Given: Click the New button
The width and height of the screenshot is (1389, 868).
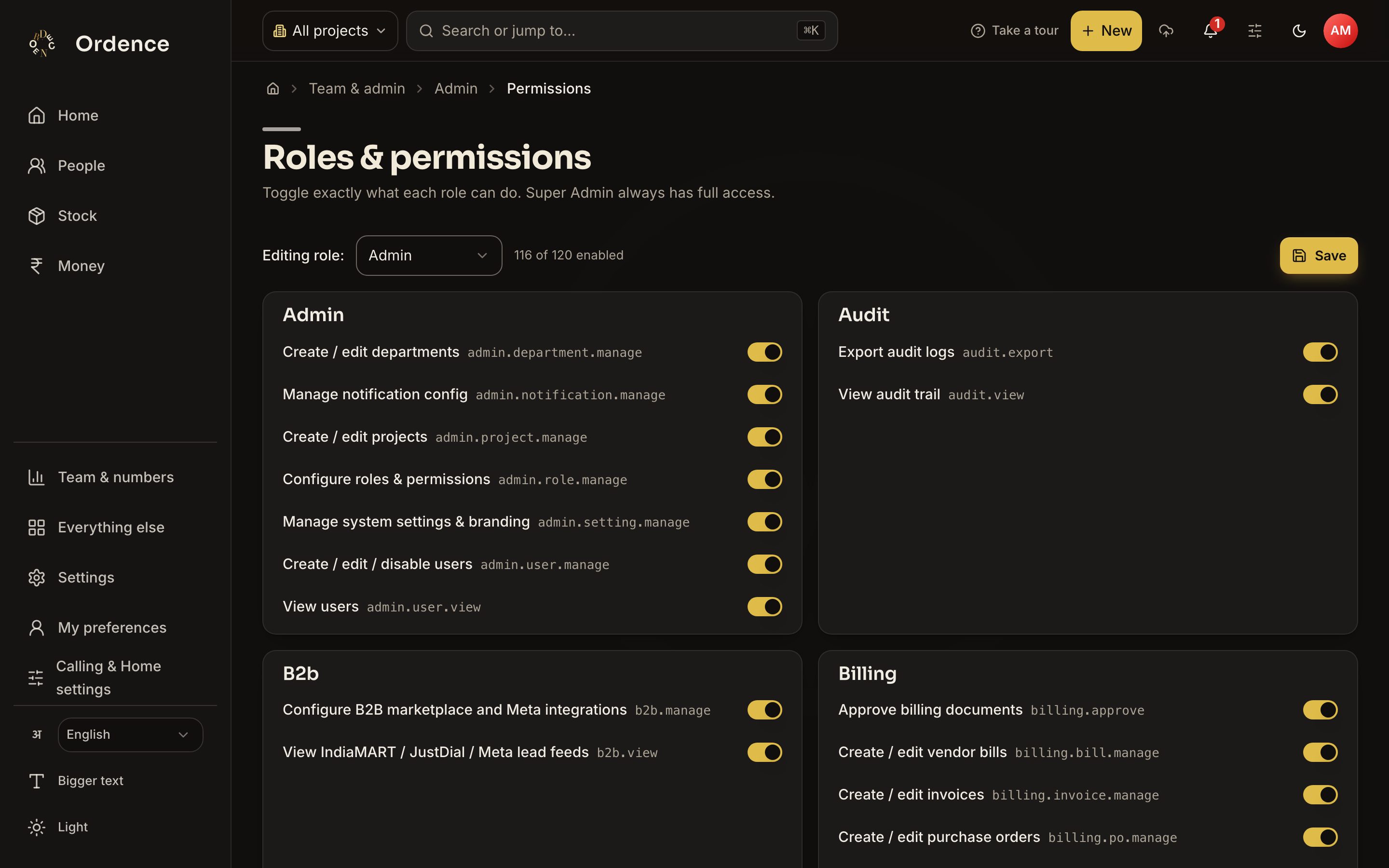Looking at the screenshot, I should pyautogui.click(x=1105, y=30).
